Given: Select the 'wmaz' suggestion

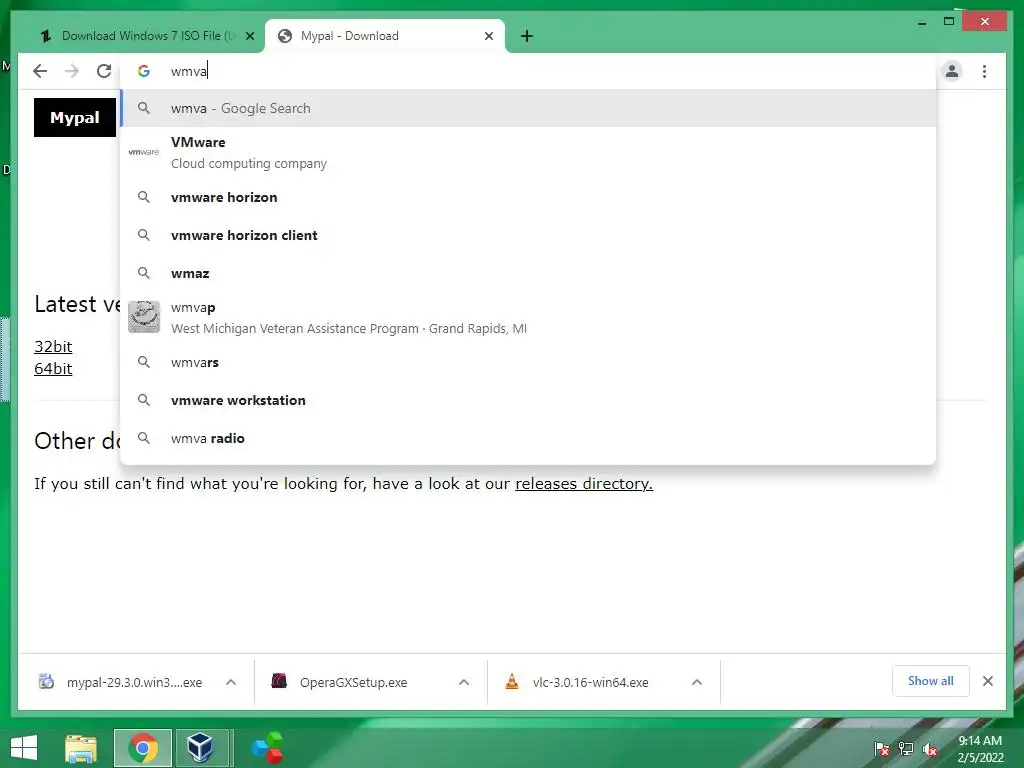Looking at the screenshot, I should 528,273.
